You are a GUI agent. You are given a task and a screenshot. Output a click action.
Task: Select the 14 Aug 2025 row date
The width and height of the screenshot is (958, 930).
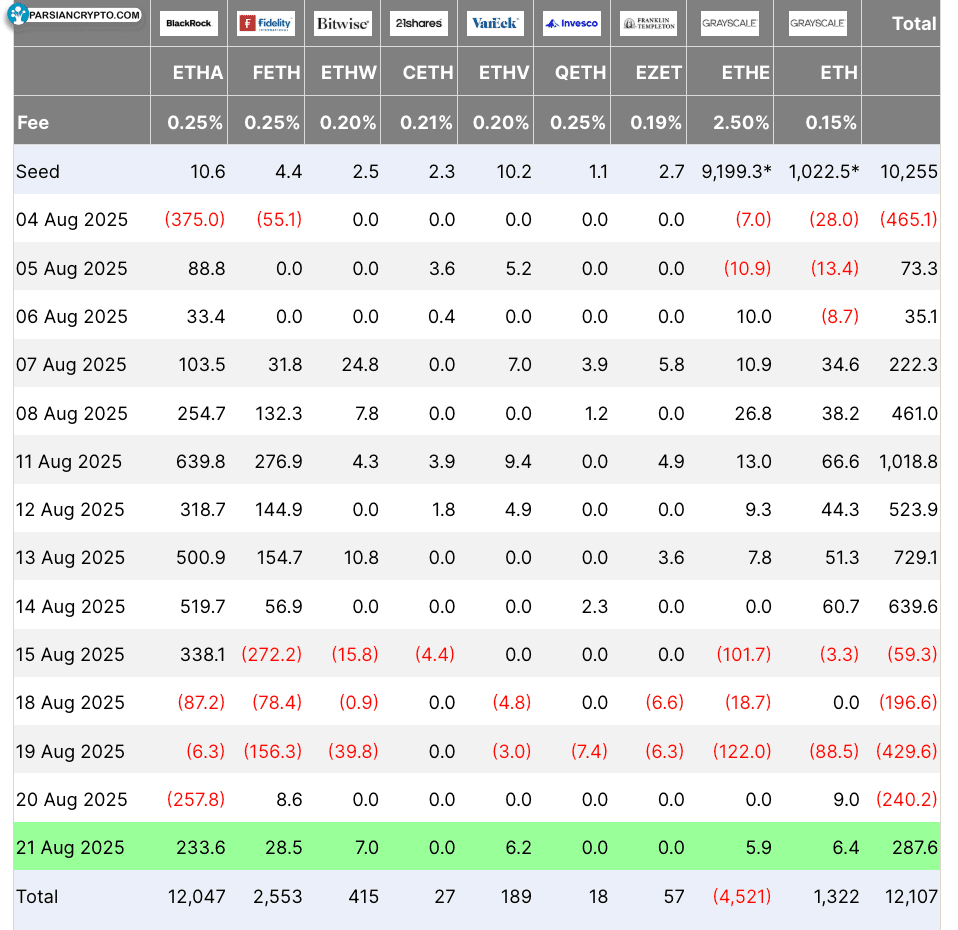[70, 607]
